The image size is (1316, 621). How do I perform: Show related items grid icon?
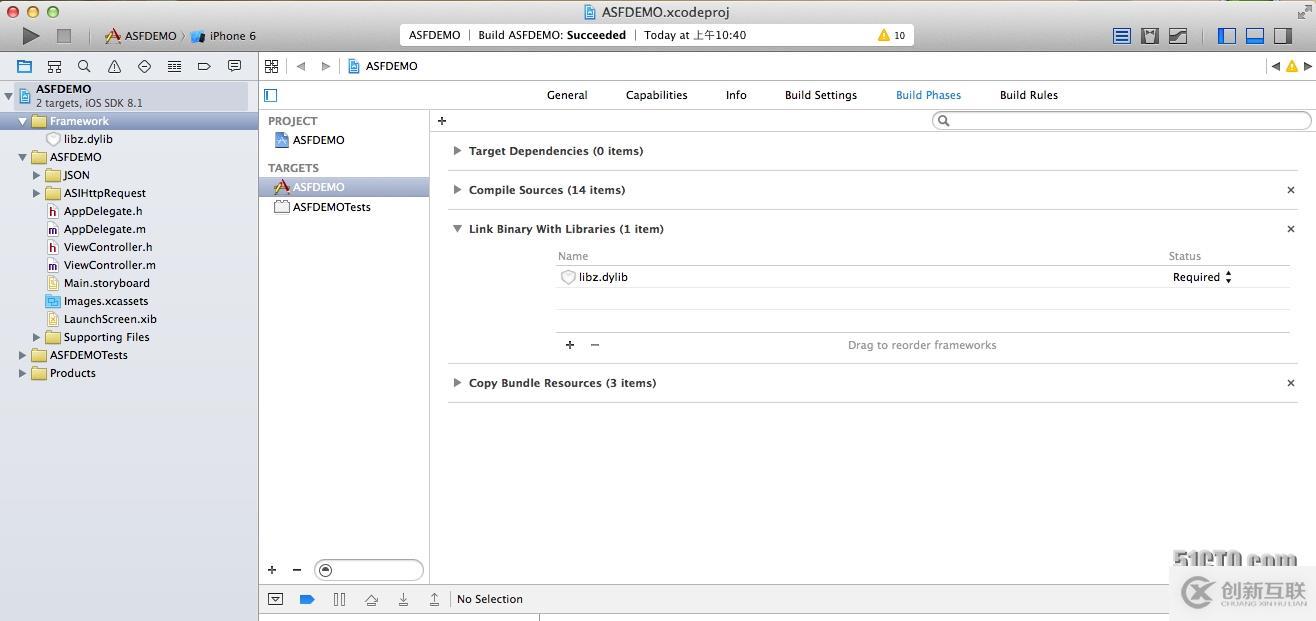(x=271, y=66)
